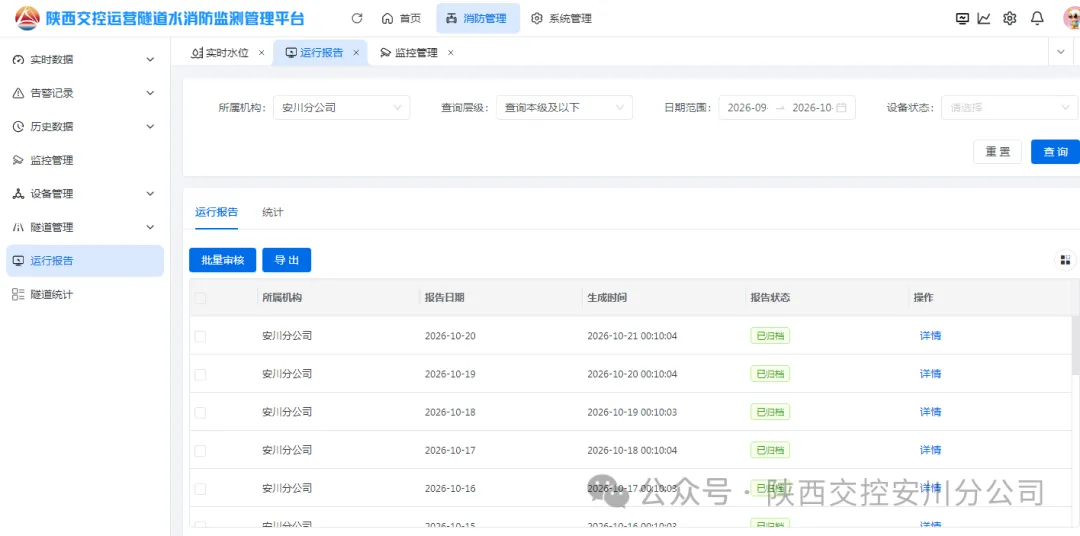Click the blue 查询 button
This screenshot has width=1080, height=536.
click(x=1055, y=152)
